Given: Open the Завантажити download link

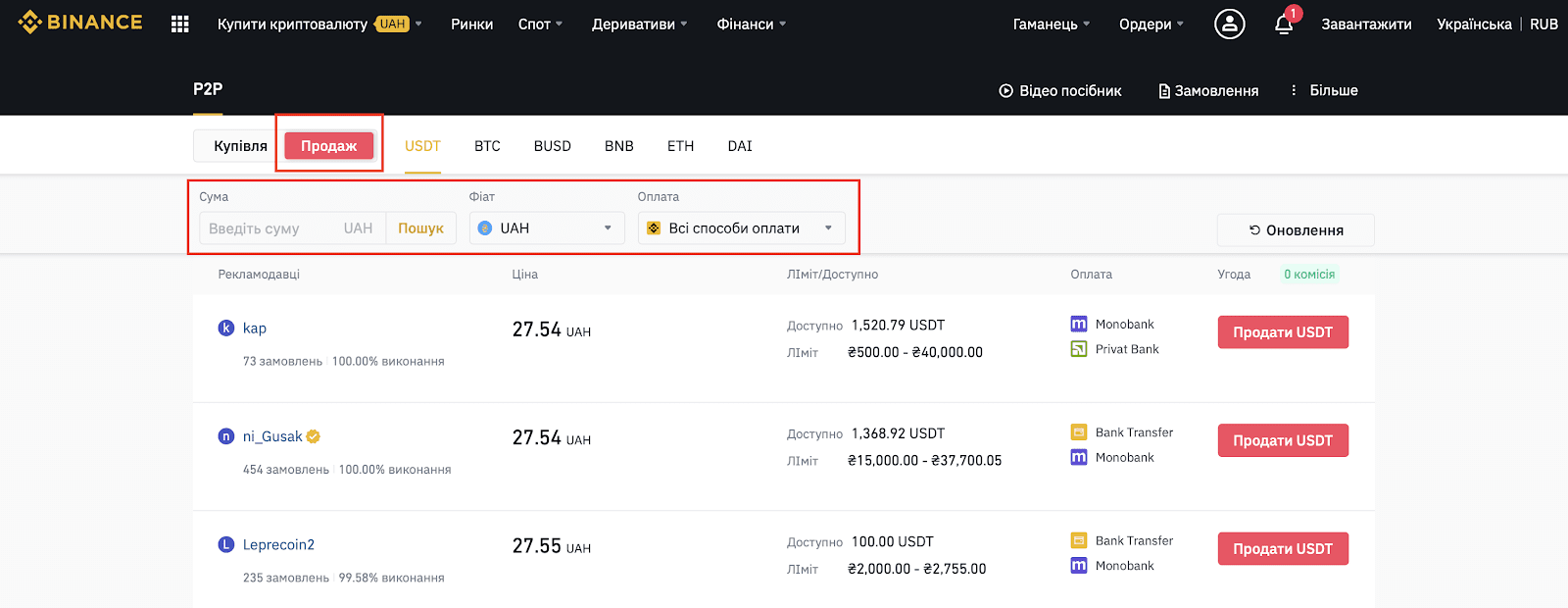Looking at the screenshot, I should coord(1366,24).
